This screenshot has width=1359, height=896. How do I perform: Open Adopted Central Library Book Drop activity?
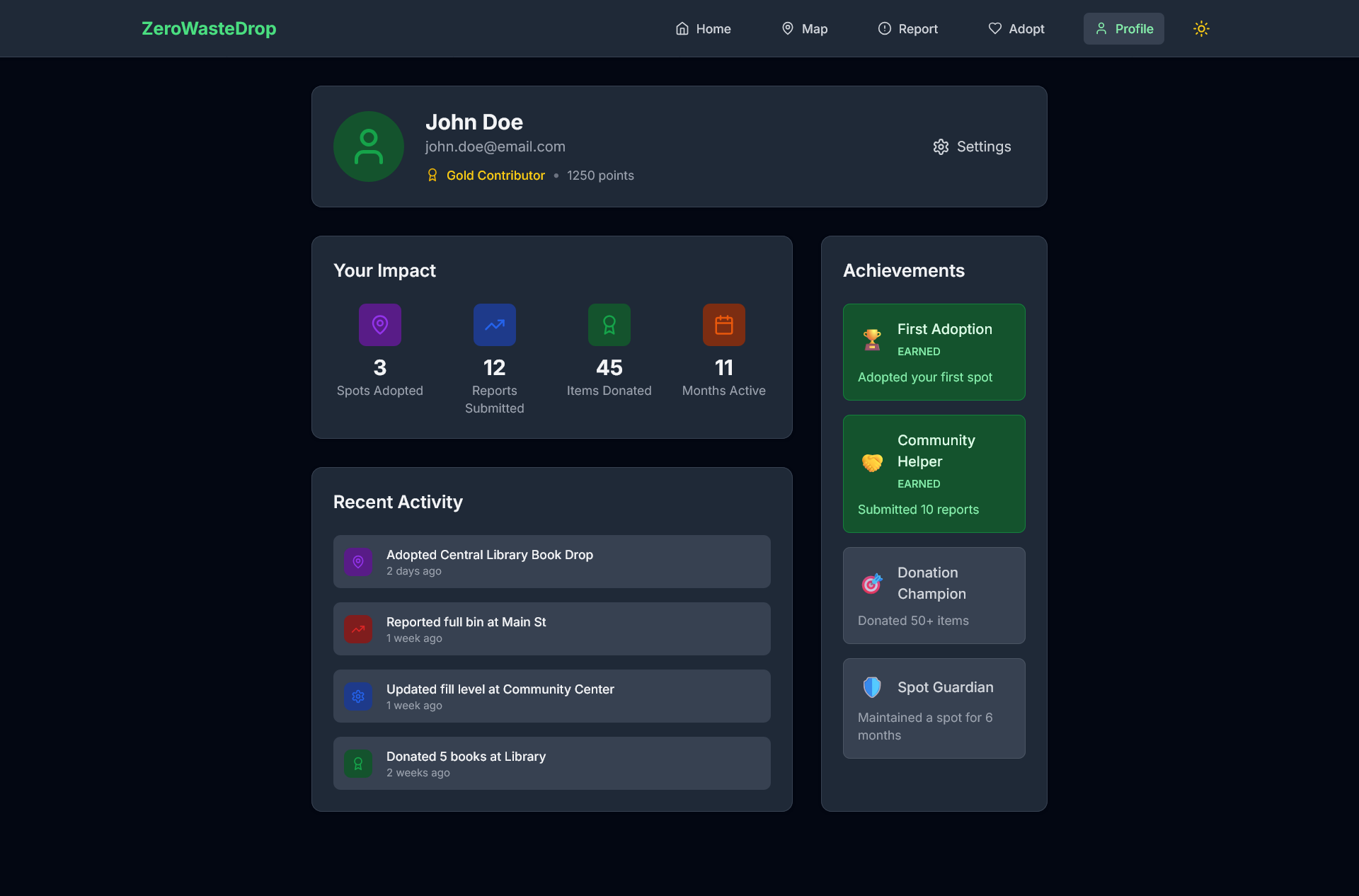pyautogui.click(x=552, y=562)
